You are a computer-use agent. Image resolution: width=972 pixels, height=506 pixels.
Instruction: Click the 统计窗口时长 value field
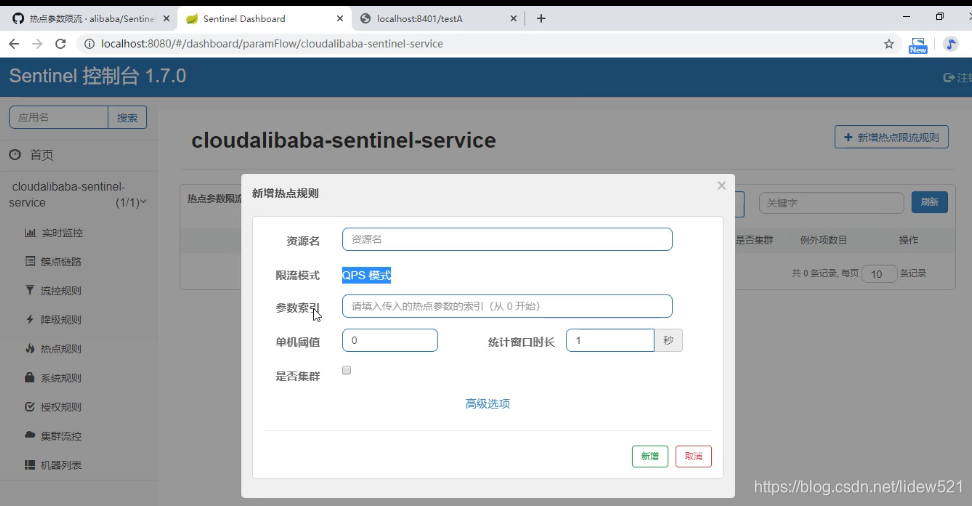coord(610,340)
